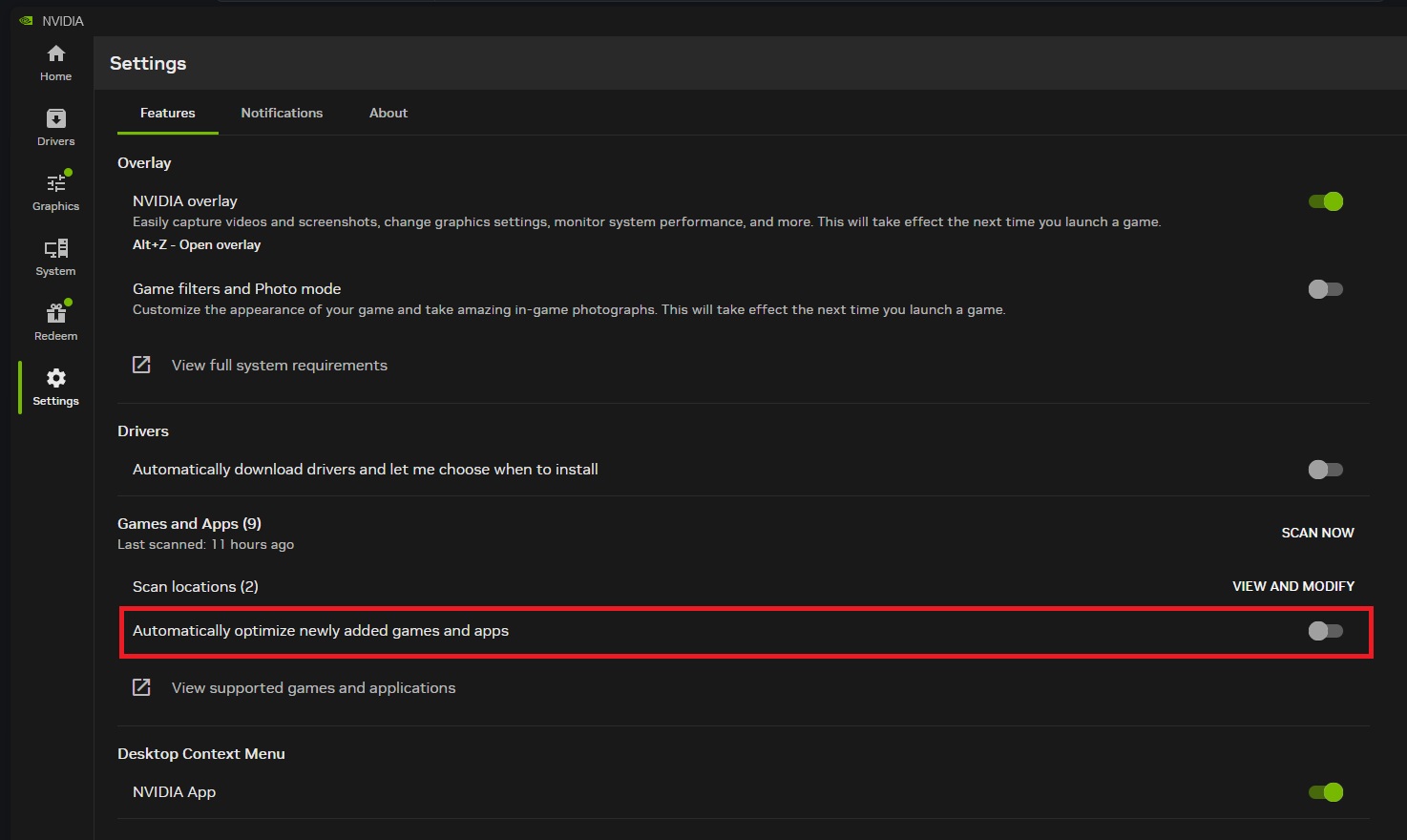Click the Overlay section heading
Image resolution: width=1407 pixels, height=840 pixels.
coord(144,163)
